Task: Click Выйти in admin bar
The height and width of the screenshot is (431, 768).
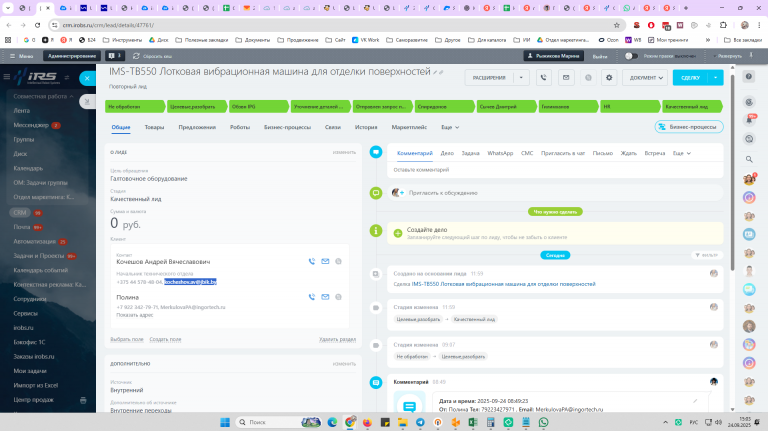Action: 600,56
